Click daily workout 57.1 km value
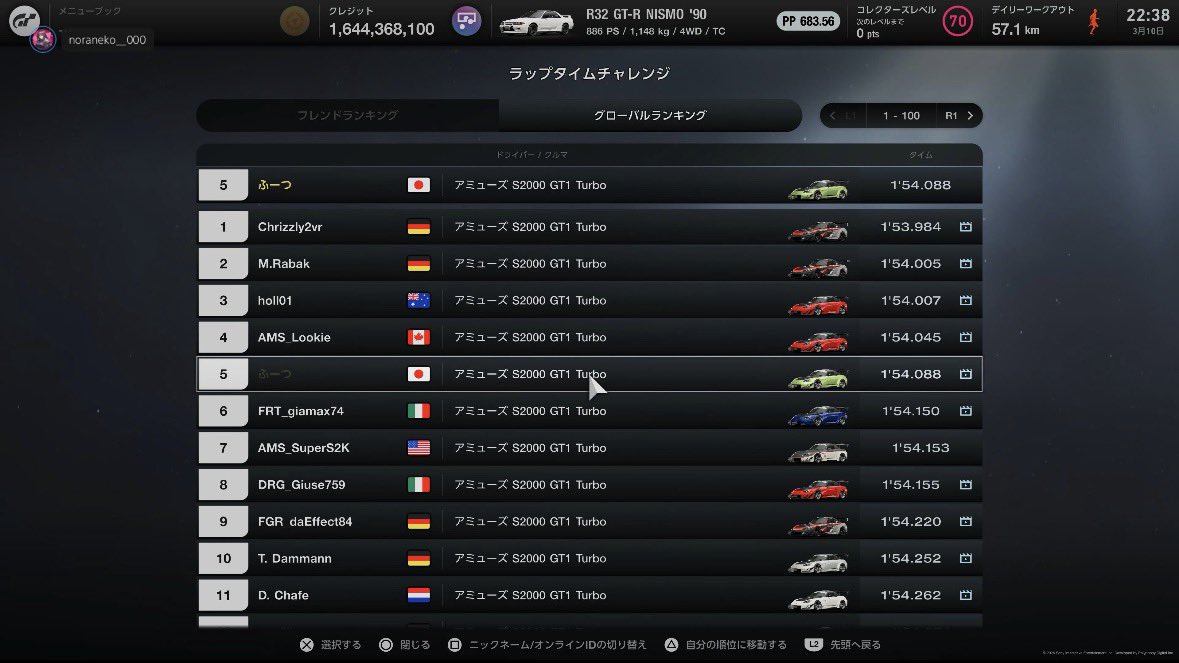1179x663 pixels. click(1015, 29)
